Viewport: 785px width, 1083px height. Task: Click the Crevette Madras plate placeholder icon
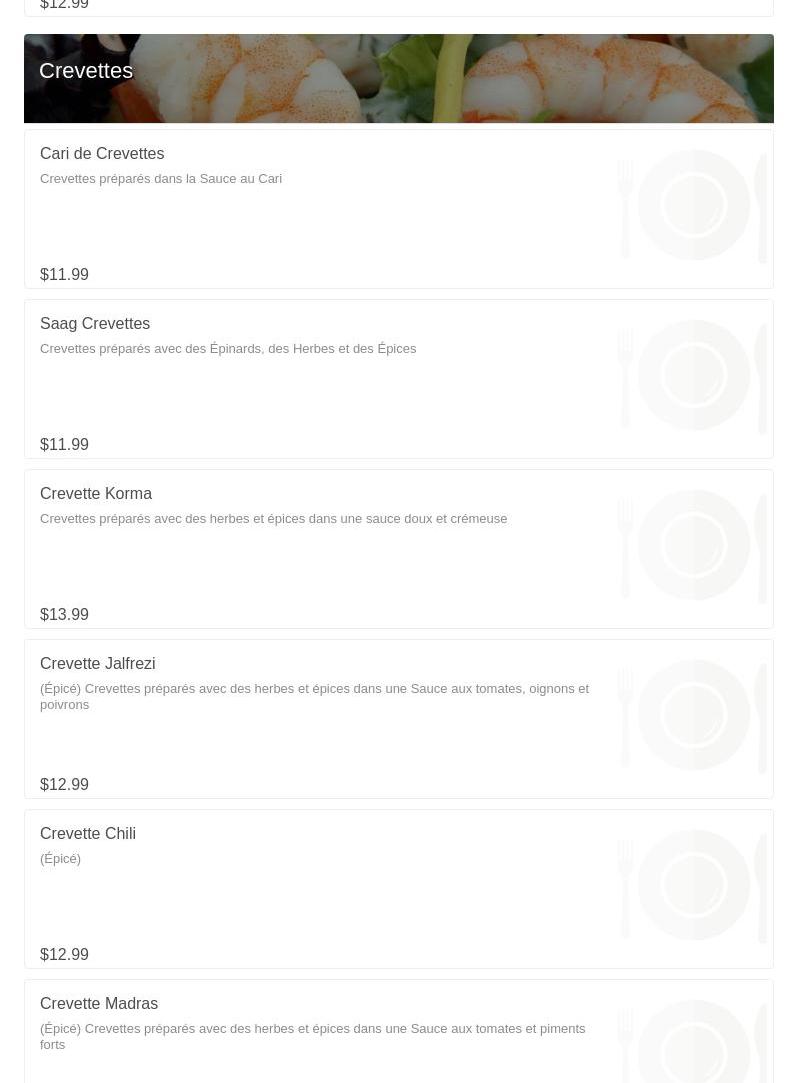(693, 1045)
